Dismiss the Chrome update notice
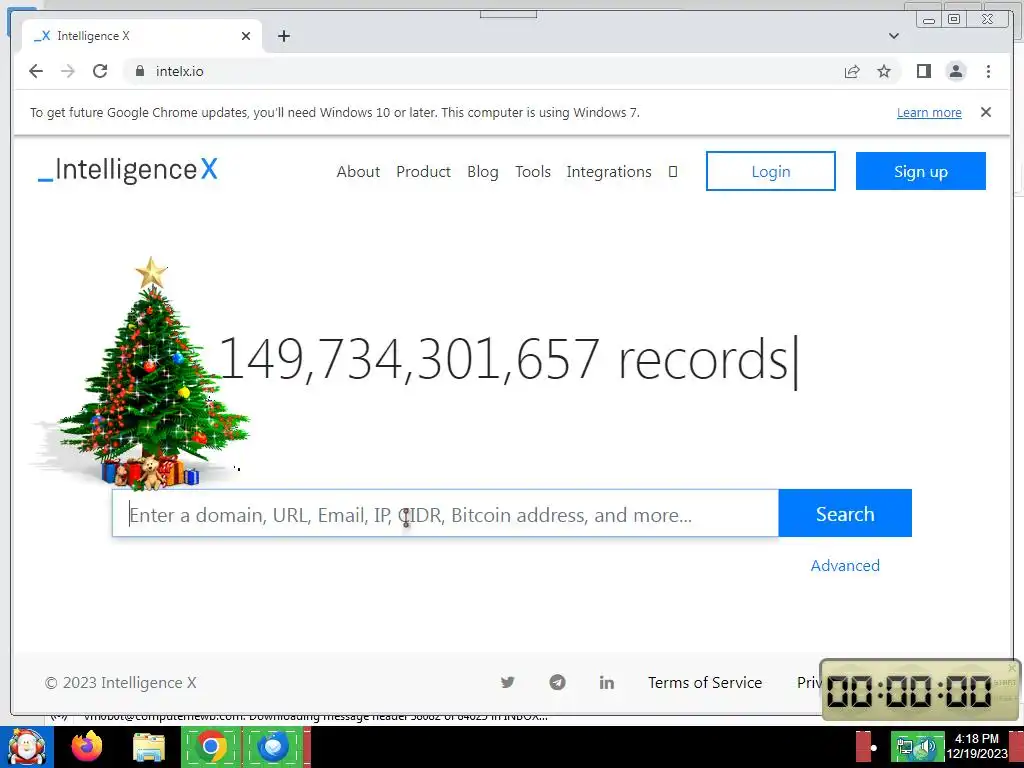Screen dimensions: 1024x768 985,112
